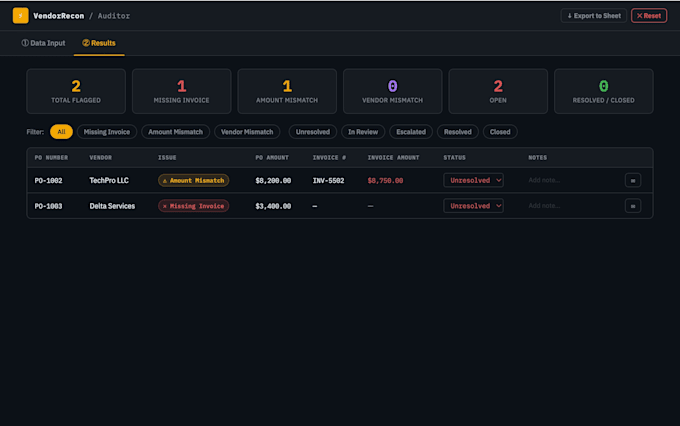Click Export to Sheet button
This screenshot has width=680, height=426.
(x=594, y=16)
